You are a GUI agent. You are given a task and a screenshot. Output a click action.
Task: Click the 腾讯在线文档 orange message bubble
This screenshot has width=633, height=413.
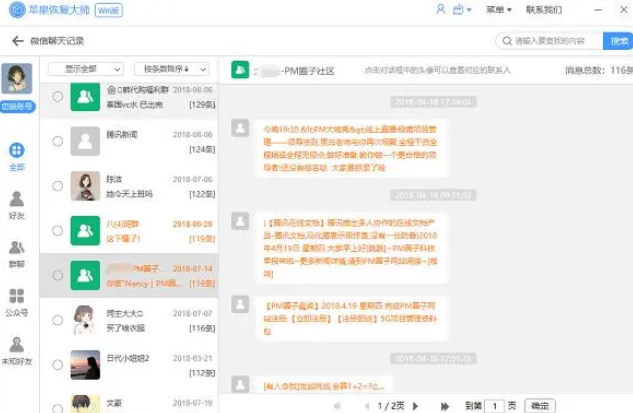350,247
